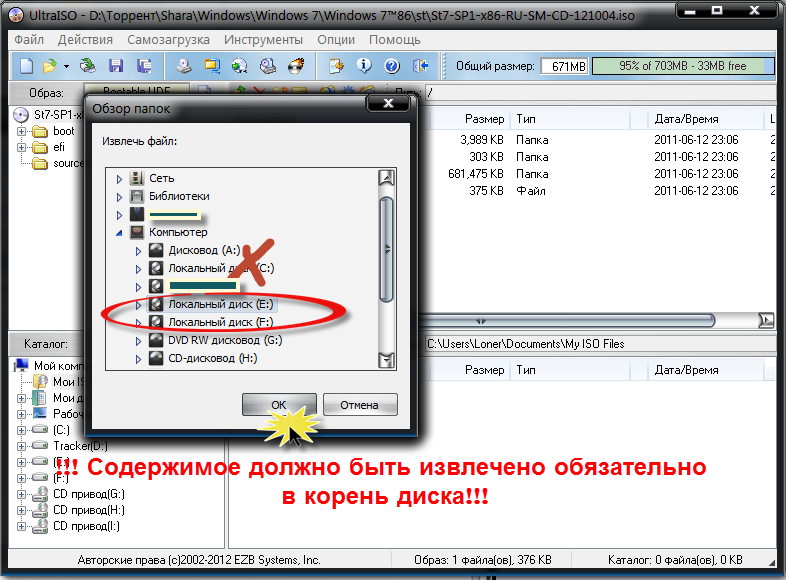786x580 pixels.
Task: Collapse the Компьютер node arrow
Action: [x=119, y=233]
